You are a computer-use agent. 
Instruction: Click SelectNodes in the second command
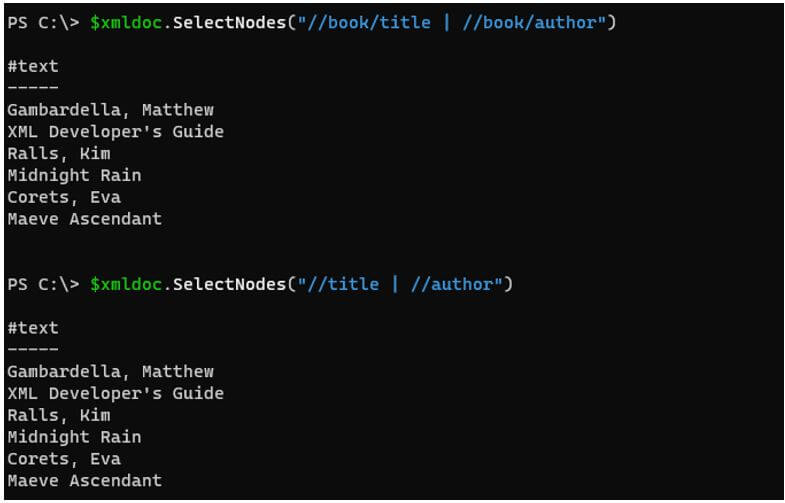point(229,285)
